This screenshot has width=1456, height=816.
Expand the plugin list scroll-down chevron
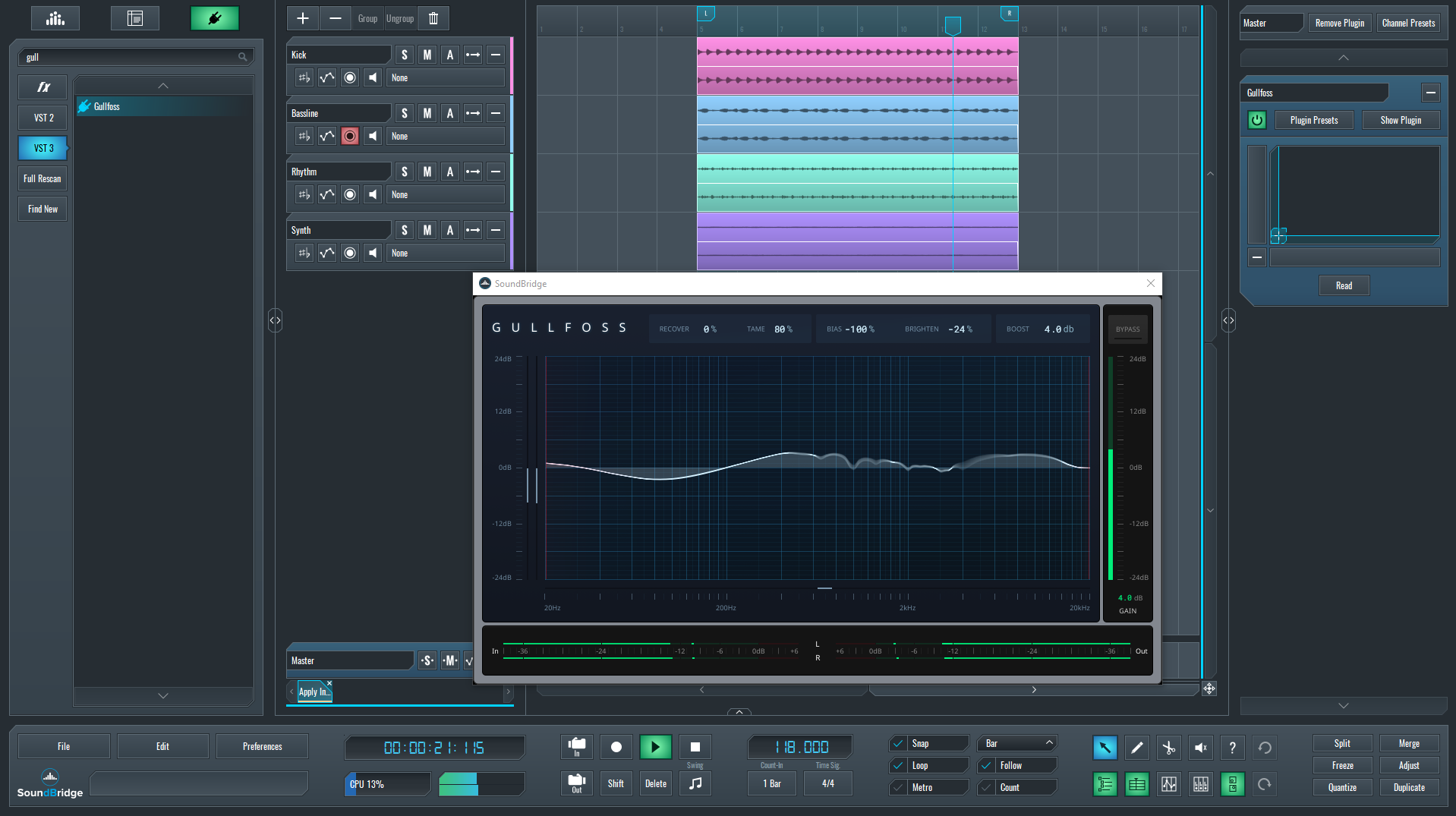pyautogui.click(x=163, y=695)
